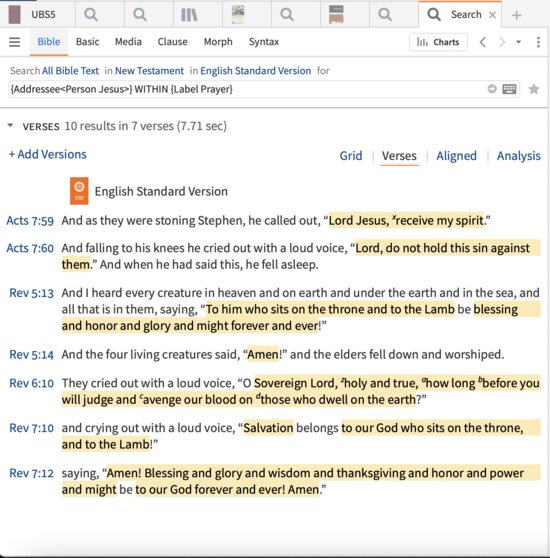
Task: Open Rev 6:10 reference
Action: 31,383
